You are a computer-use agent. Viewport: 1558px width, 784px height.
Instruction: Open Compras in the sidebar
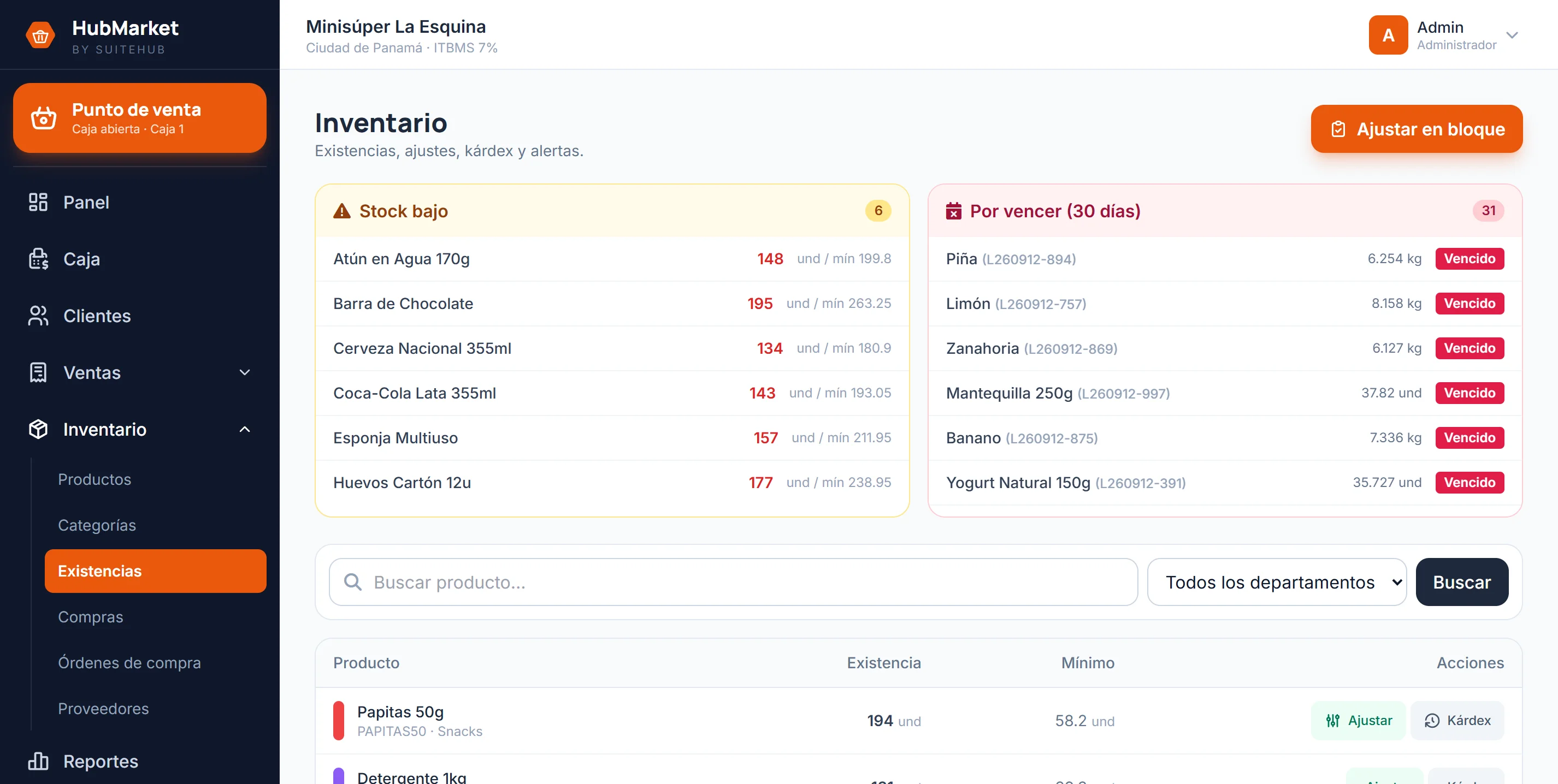tap(91, 617)
